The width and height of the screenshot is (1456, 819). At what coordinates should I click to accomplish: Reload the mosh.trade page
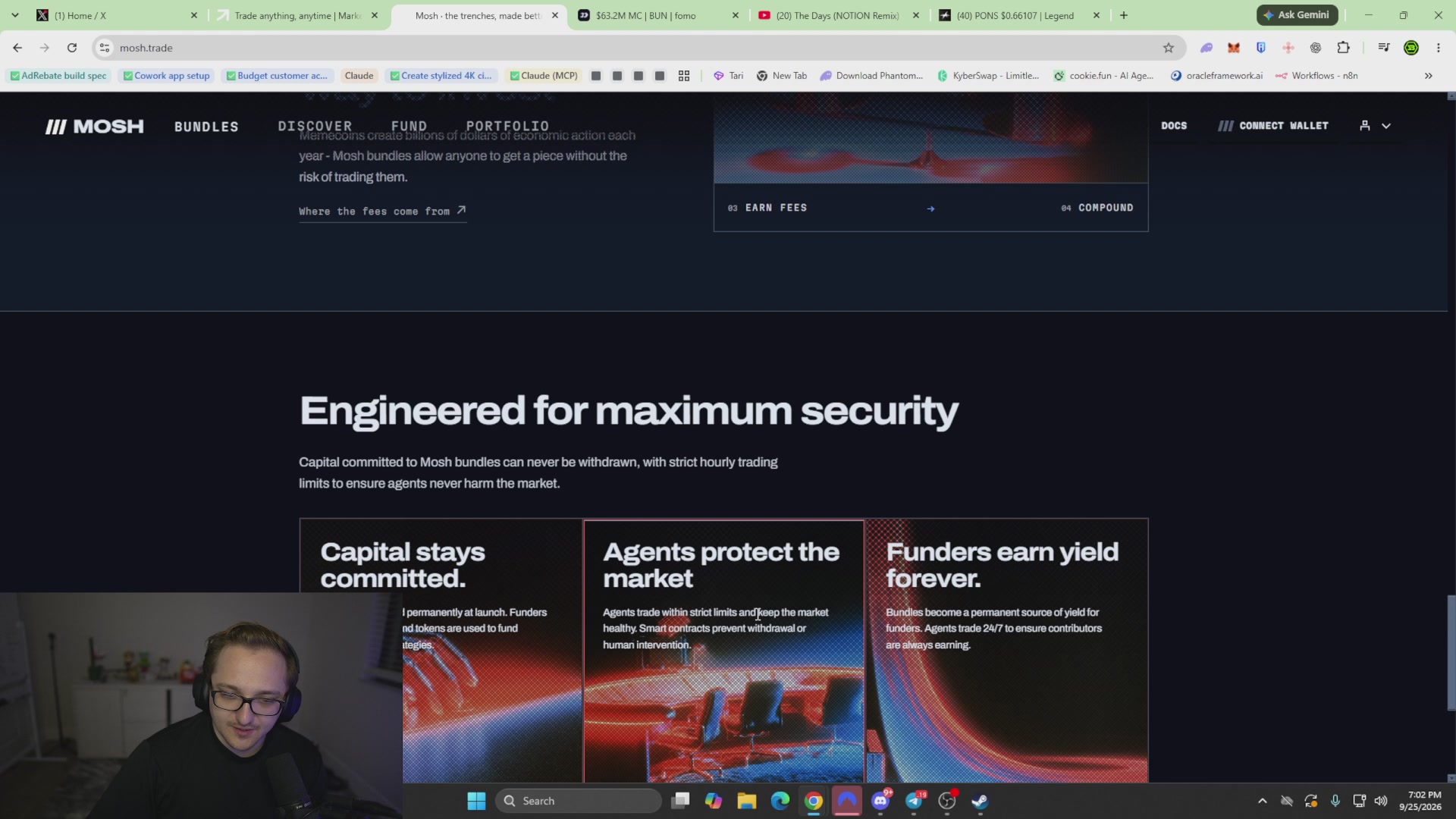point(72,48)
